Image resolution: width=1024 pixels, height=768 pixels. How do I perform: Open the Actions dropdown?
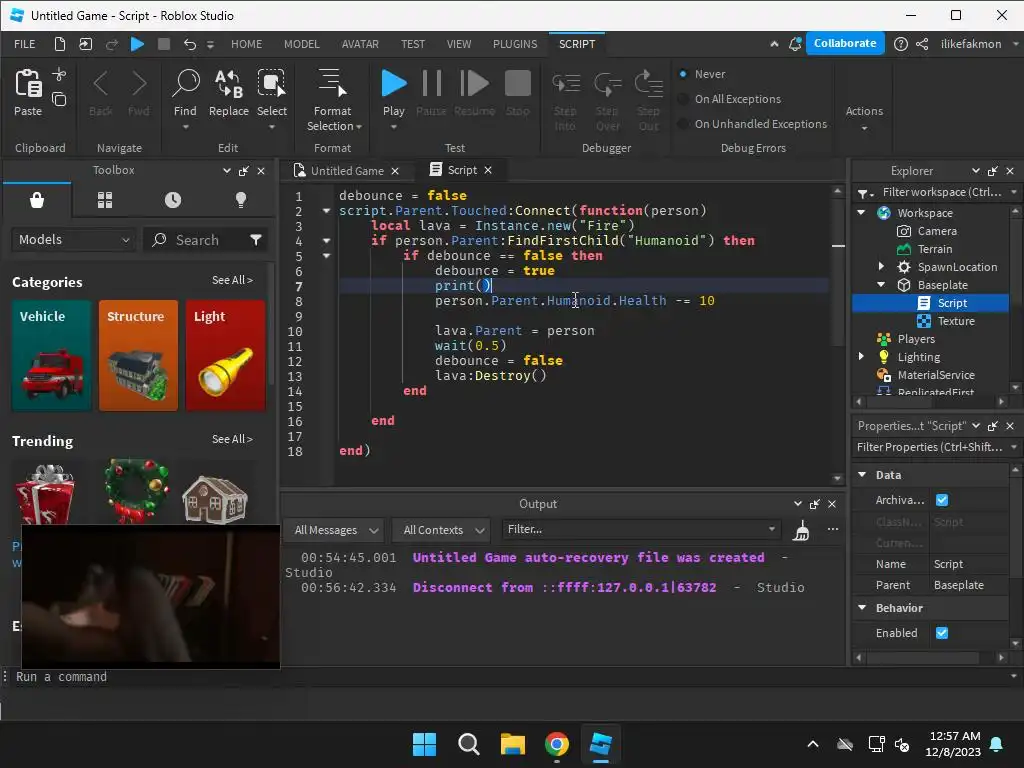(864, 118)
